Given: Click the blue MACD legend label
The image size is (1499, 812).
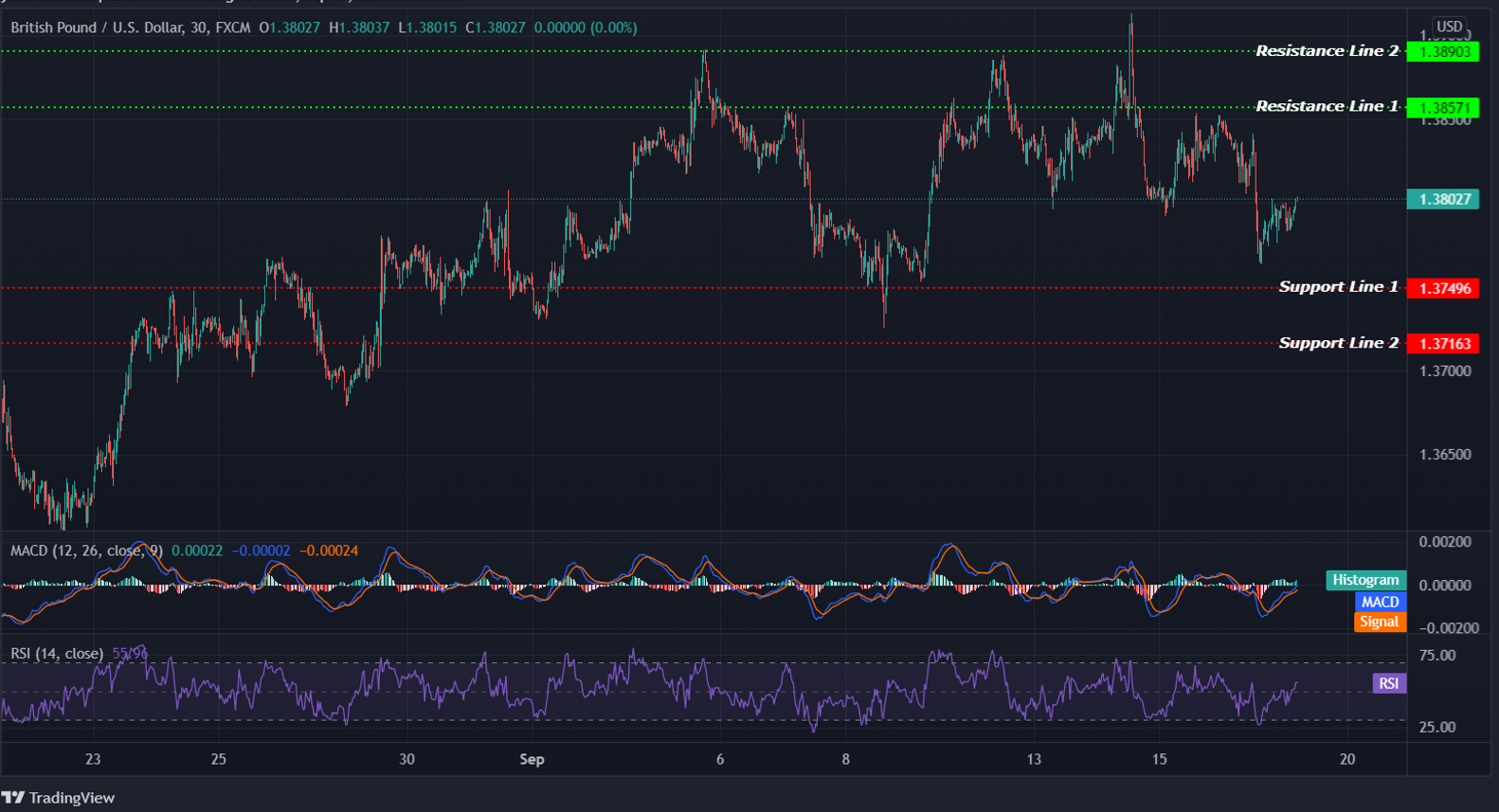Looking at the screenshot, I should [1380, 602].
